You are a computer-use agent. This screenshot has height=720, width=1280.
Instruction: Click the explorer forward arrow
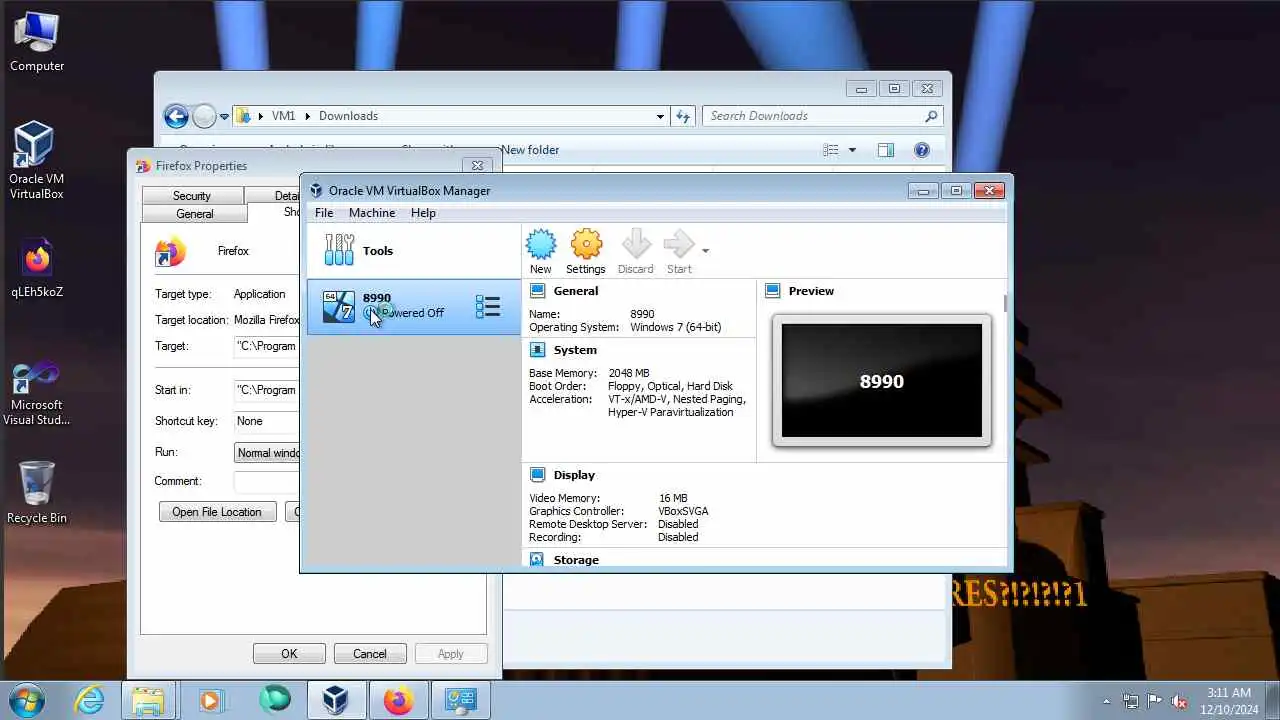coord(204,116)
